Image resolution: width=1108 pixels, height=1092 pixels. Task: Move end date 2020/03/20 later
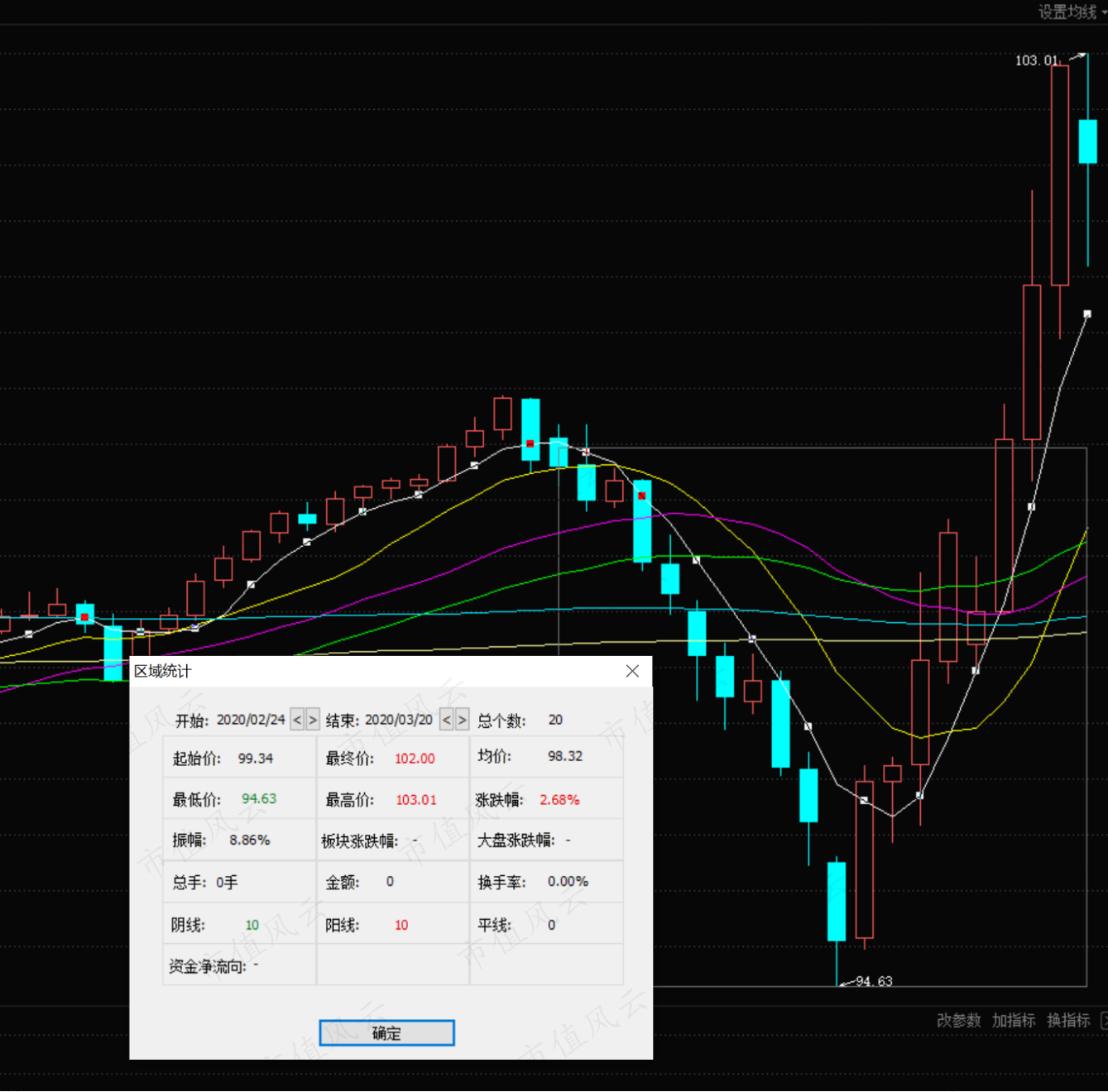coord(463,720)
